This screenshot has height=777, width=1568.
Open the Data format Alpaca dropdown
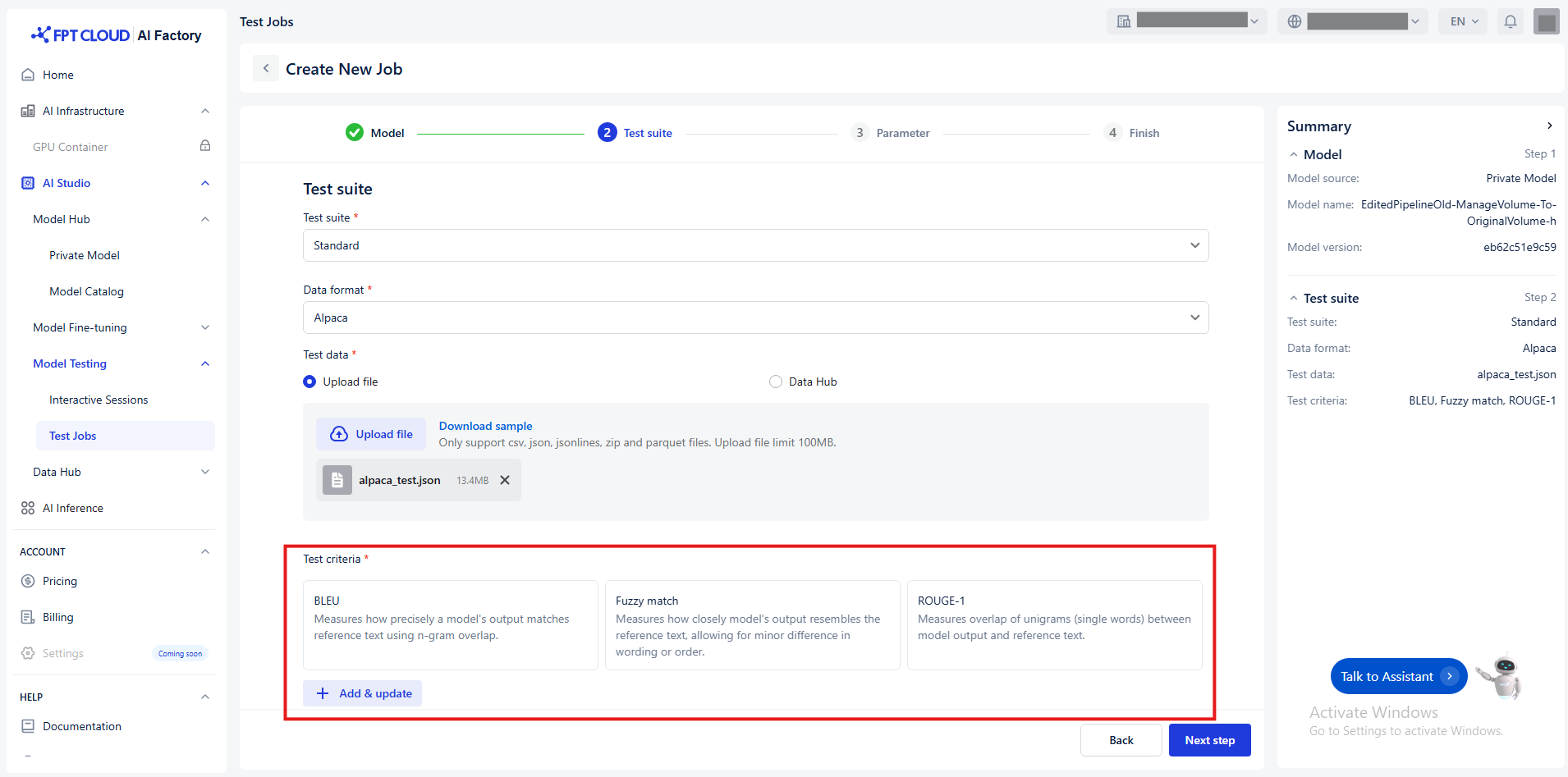click(755, 318)
